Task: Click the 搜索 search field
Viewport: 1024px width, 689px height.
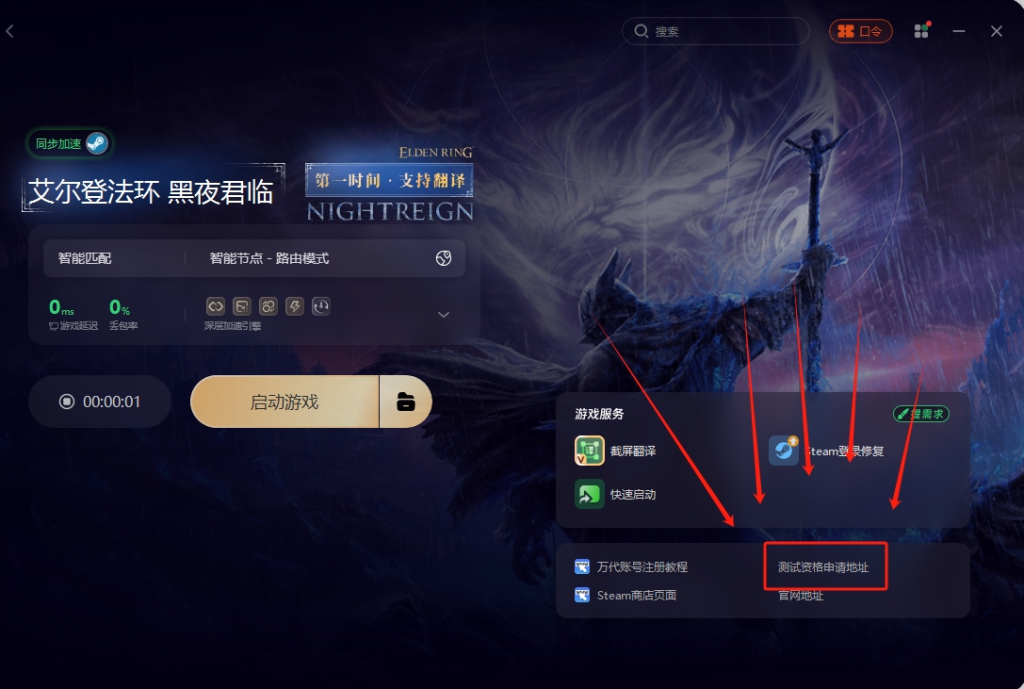Action: pos(716,31)
